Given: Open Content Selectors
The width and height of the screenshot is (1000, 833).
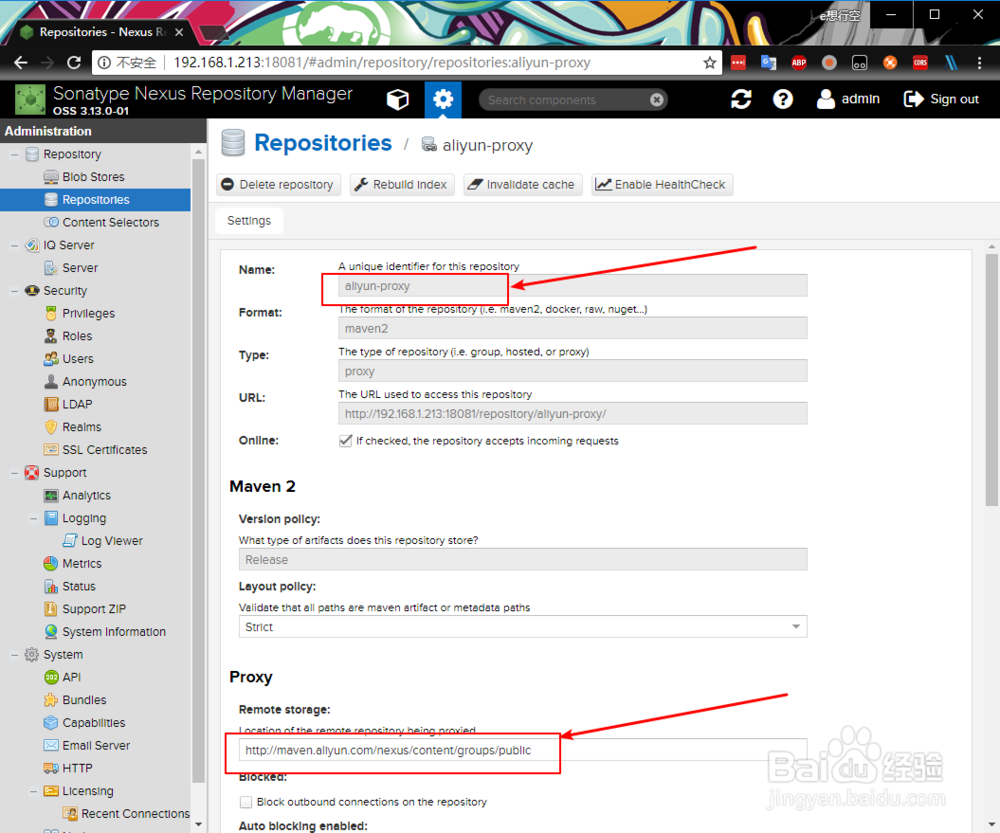Looking at the screenshot, I should (x=110, y=223).
